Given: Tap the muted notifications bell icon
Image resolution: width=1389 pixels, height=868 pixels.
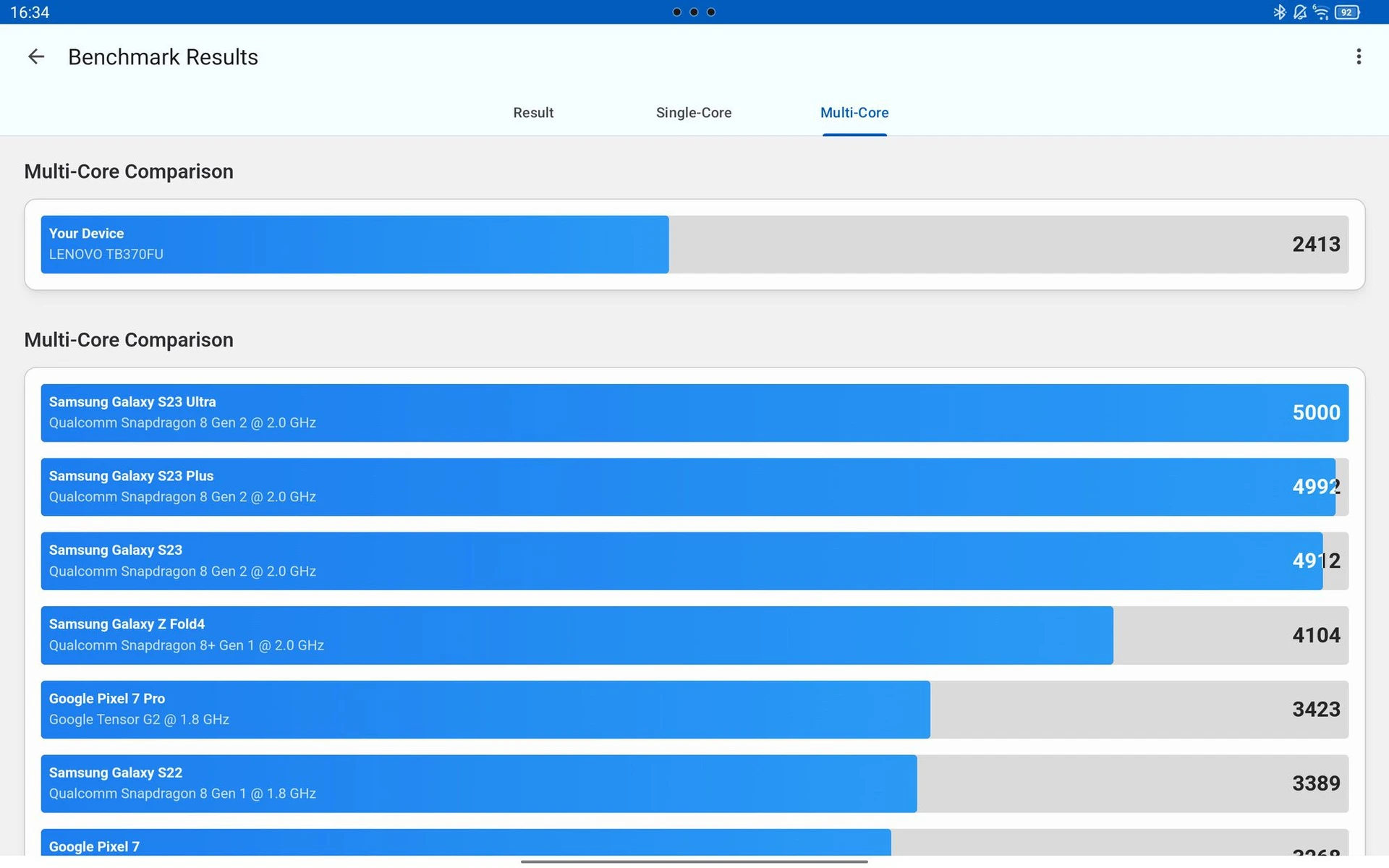Looking at the screenshot, I should tap(1299, 12).
